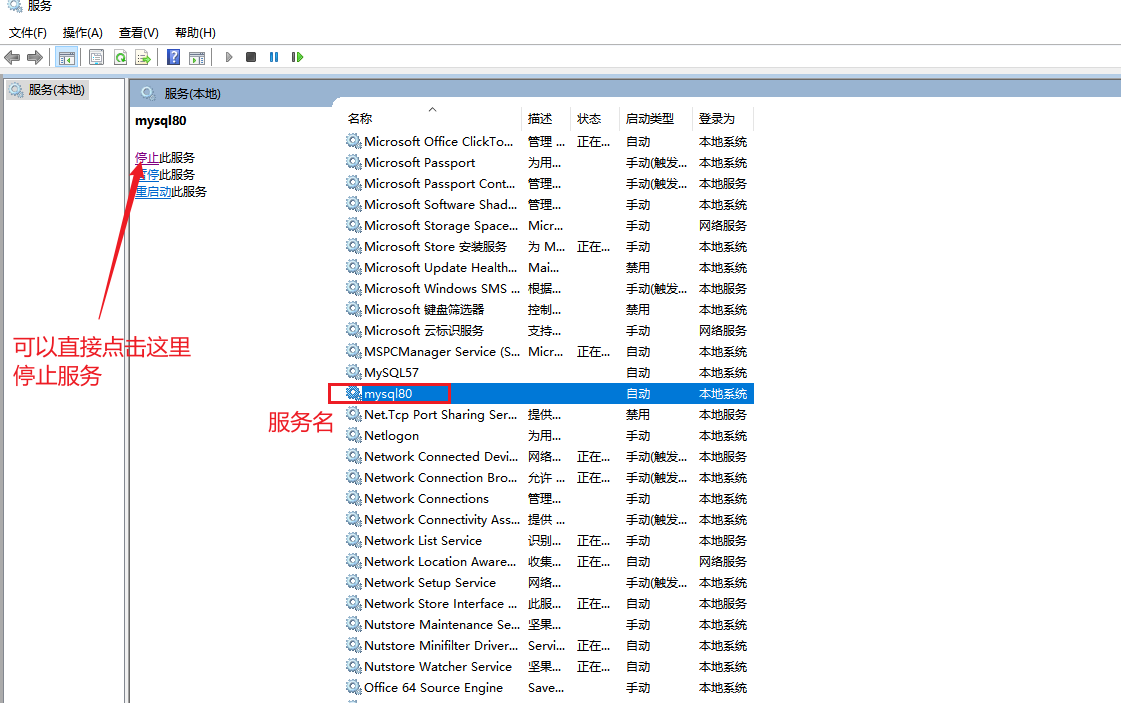Open the 操作(A) menu
This screenshot has width=1121, height=703.
click(x=83, y=33)
